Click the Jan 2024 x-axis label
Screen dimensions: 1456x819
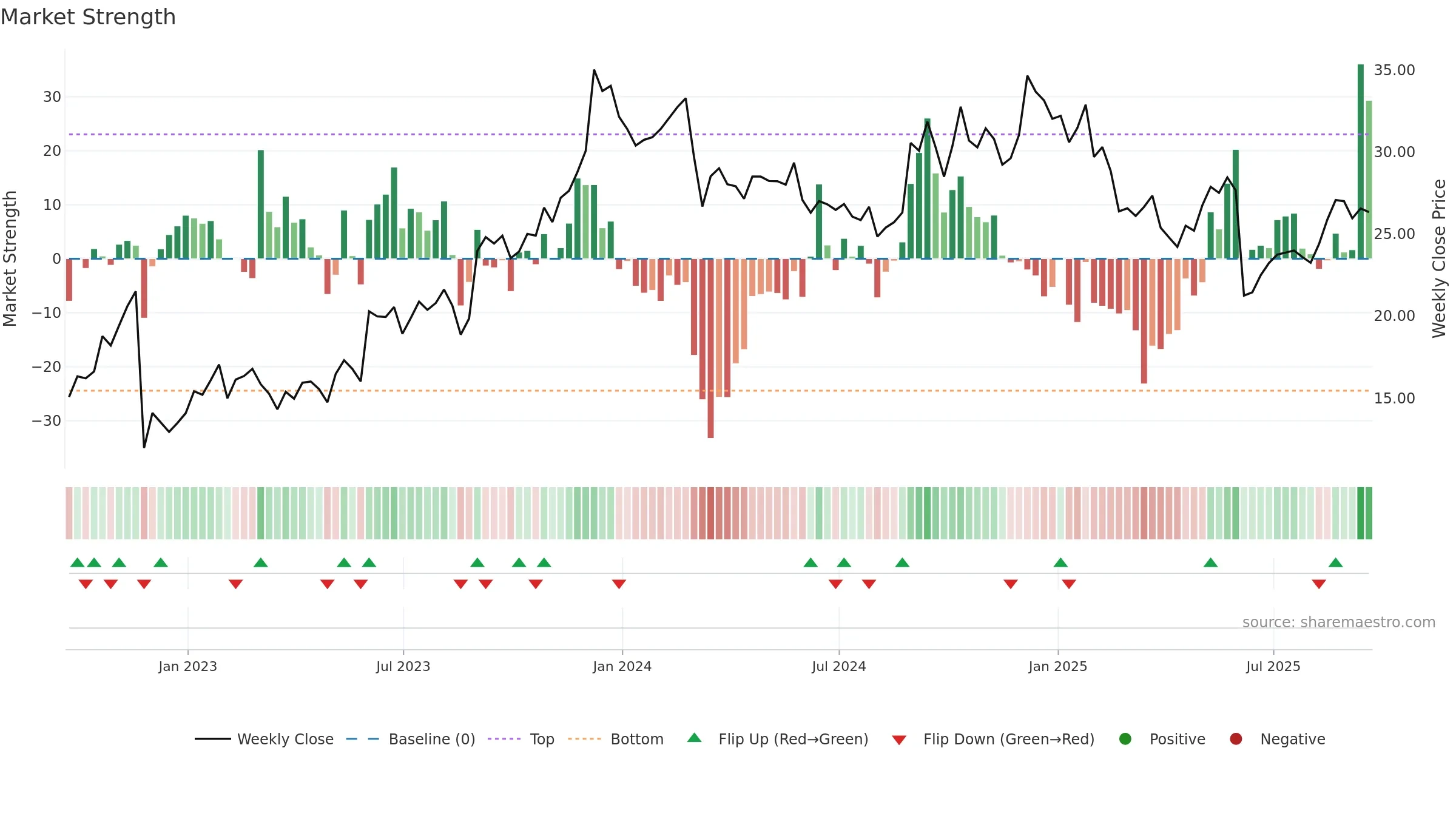pyautogui.click(x=622, y=666)
